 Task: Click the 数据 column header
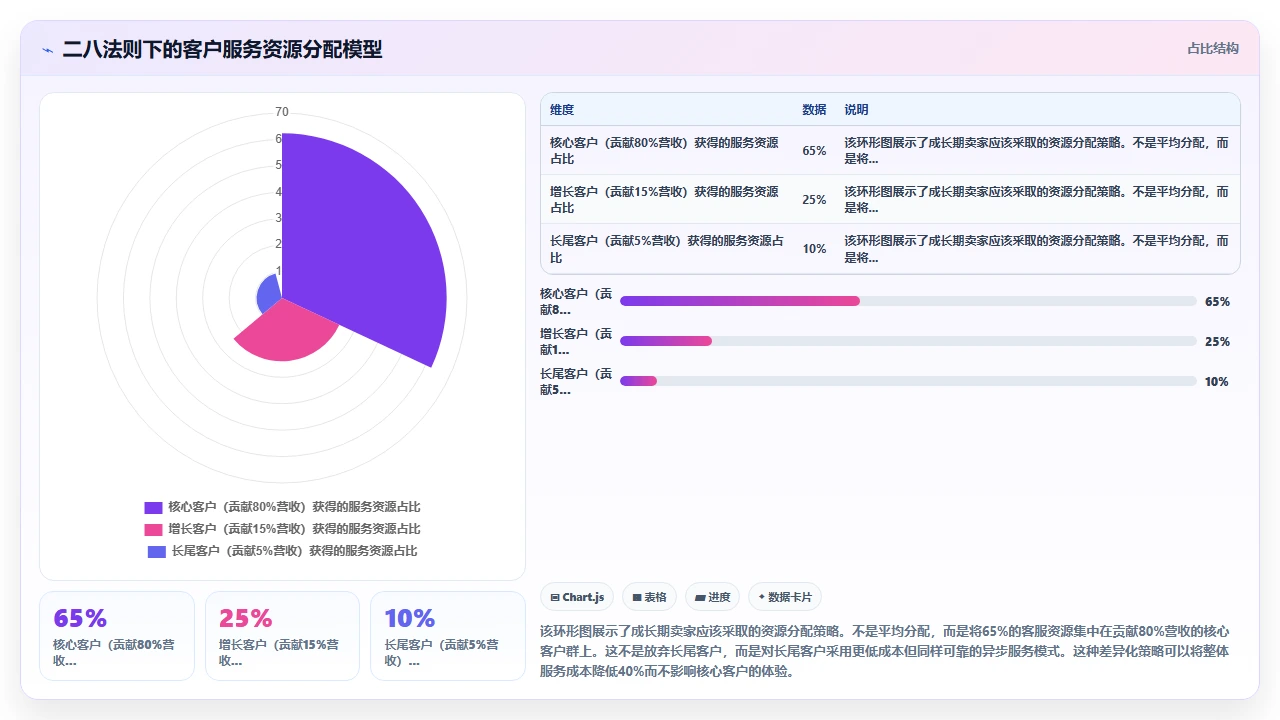(814, 110)
